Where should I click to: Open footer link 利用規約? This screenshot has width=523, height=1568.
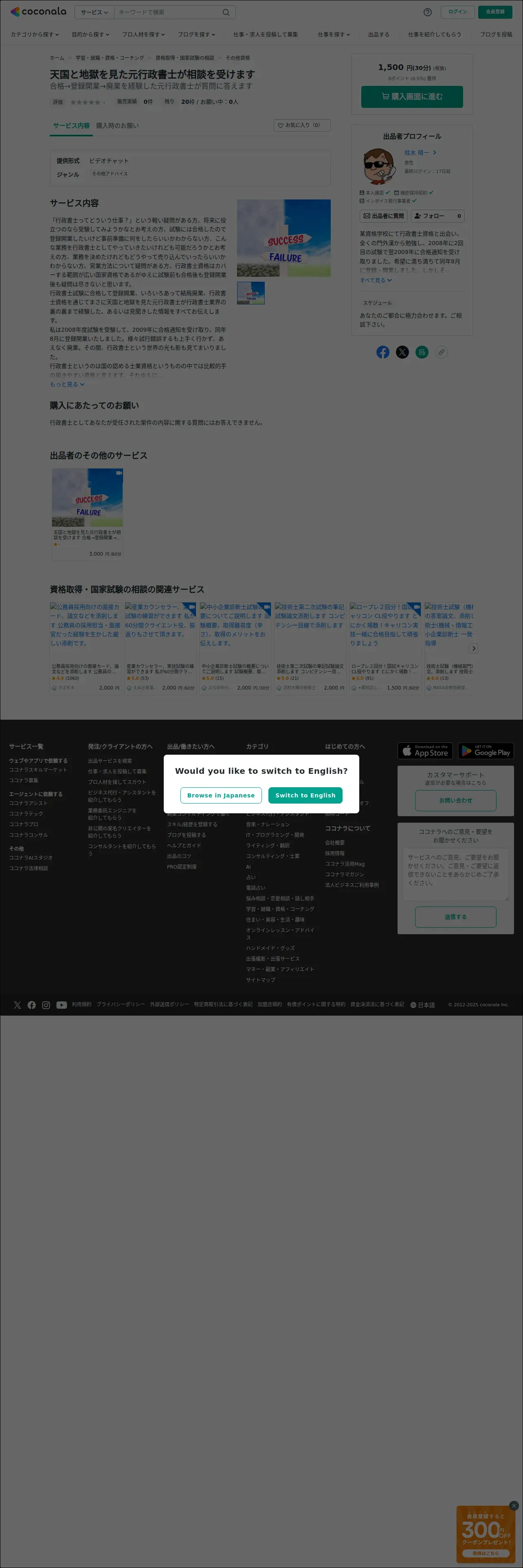pyautogui.click(x=81, y=1004)
